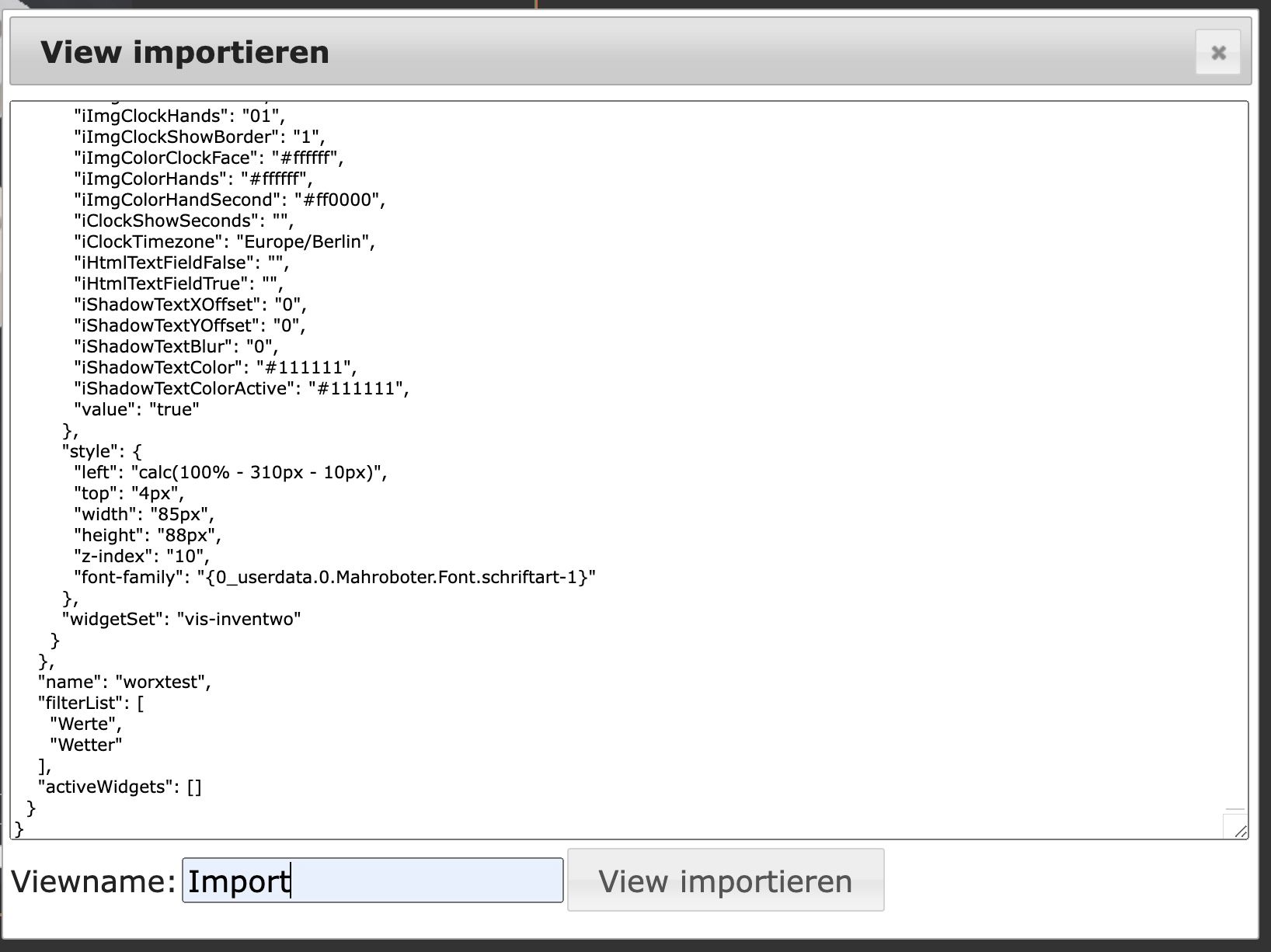Place cursor on the font-family line
Screen dimensions: 1271x952
pos(334,578)
